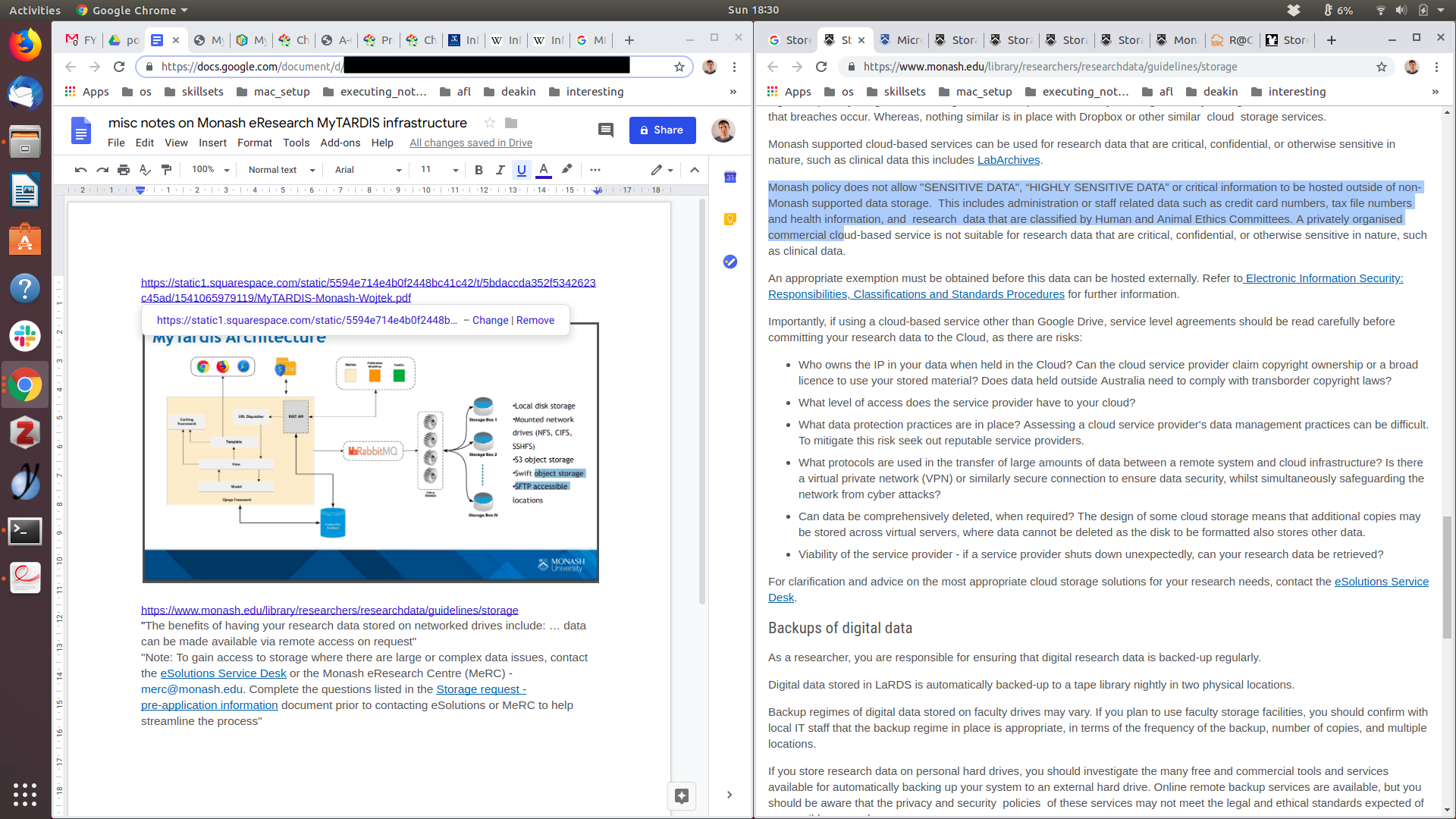Open the Add-ons menu

click(340, 143)
